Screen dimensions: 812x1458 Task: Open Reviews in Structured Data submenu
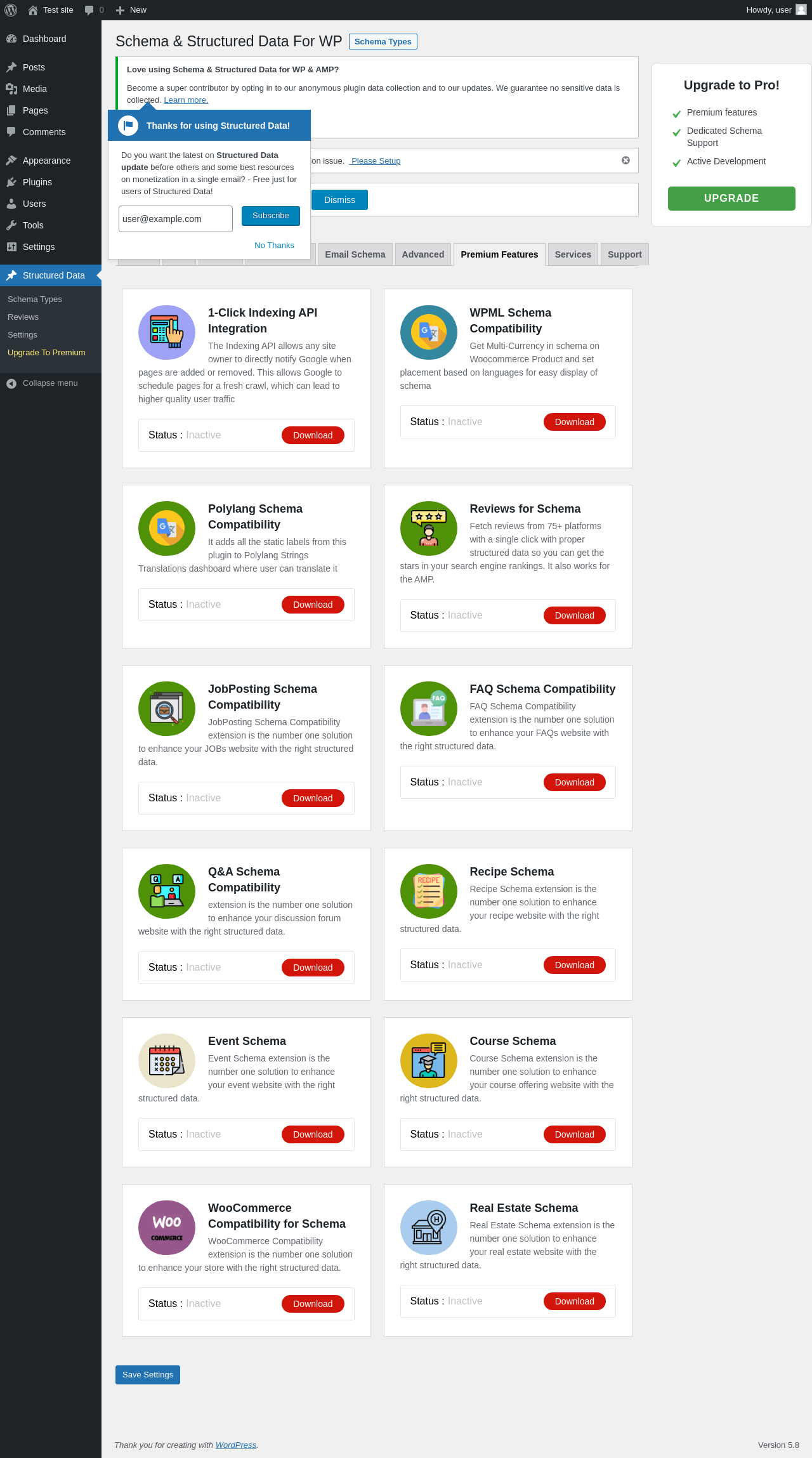pos(23,317)
